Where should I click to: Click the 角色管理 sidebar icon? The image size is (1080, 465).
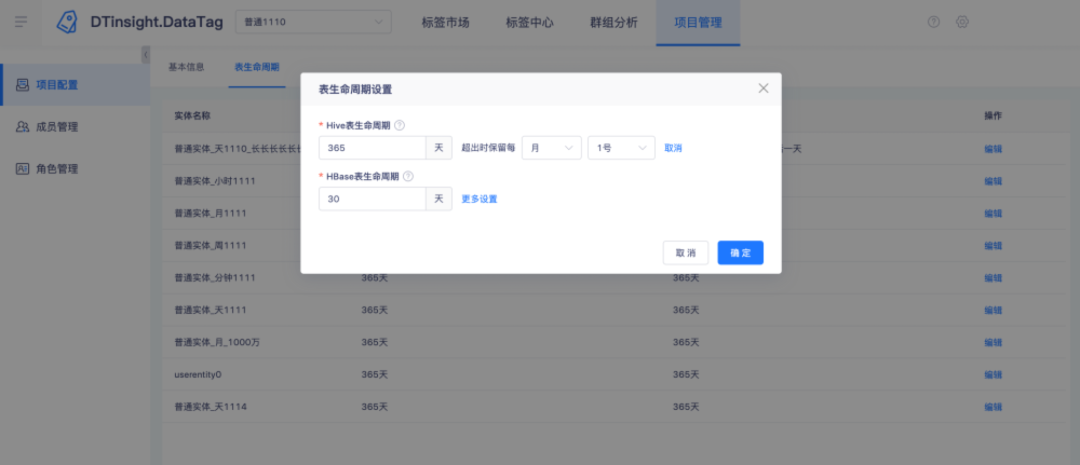click(x=23, y=169)
